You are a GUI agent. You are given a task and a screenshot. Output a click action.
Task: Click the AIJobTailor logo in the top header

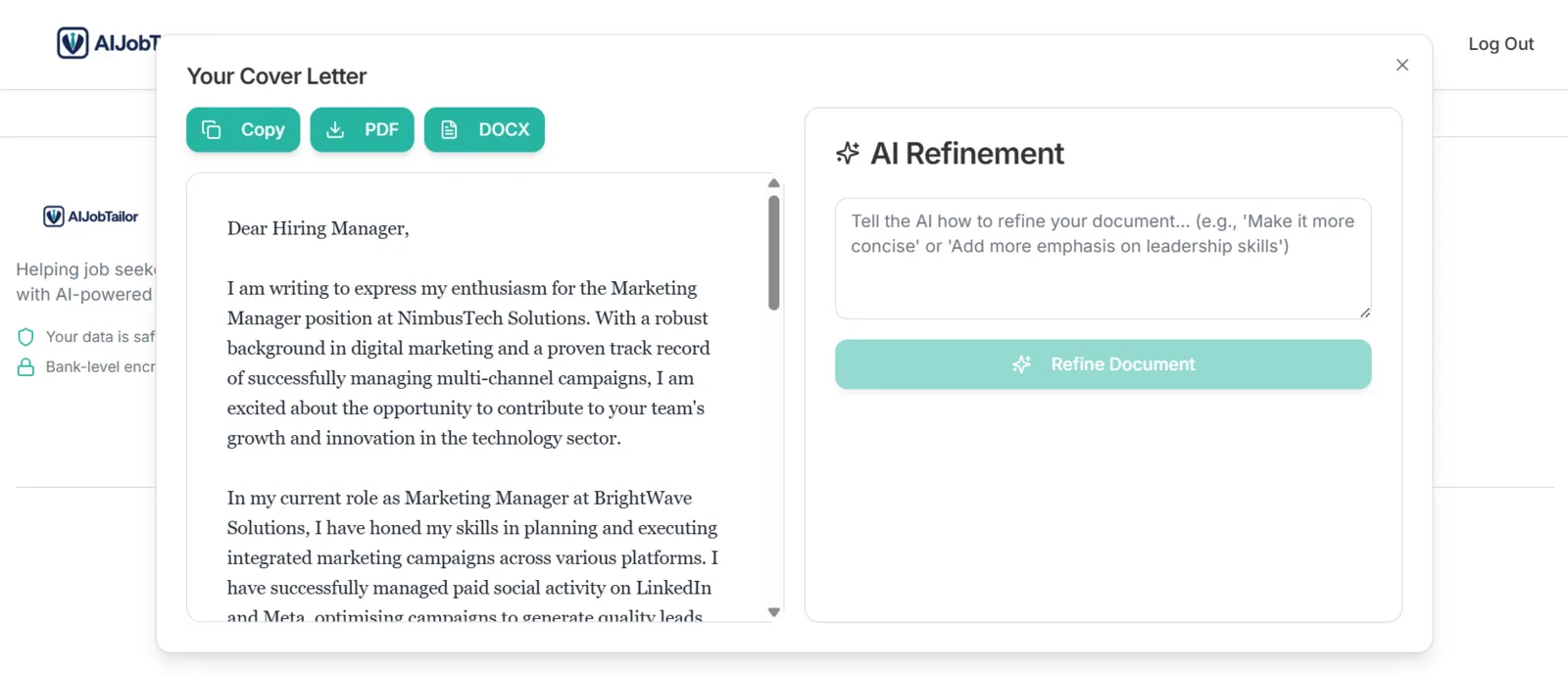tap(109, 43)
